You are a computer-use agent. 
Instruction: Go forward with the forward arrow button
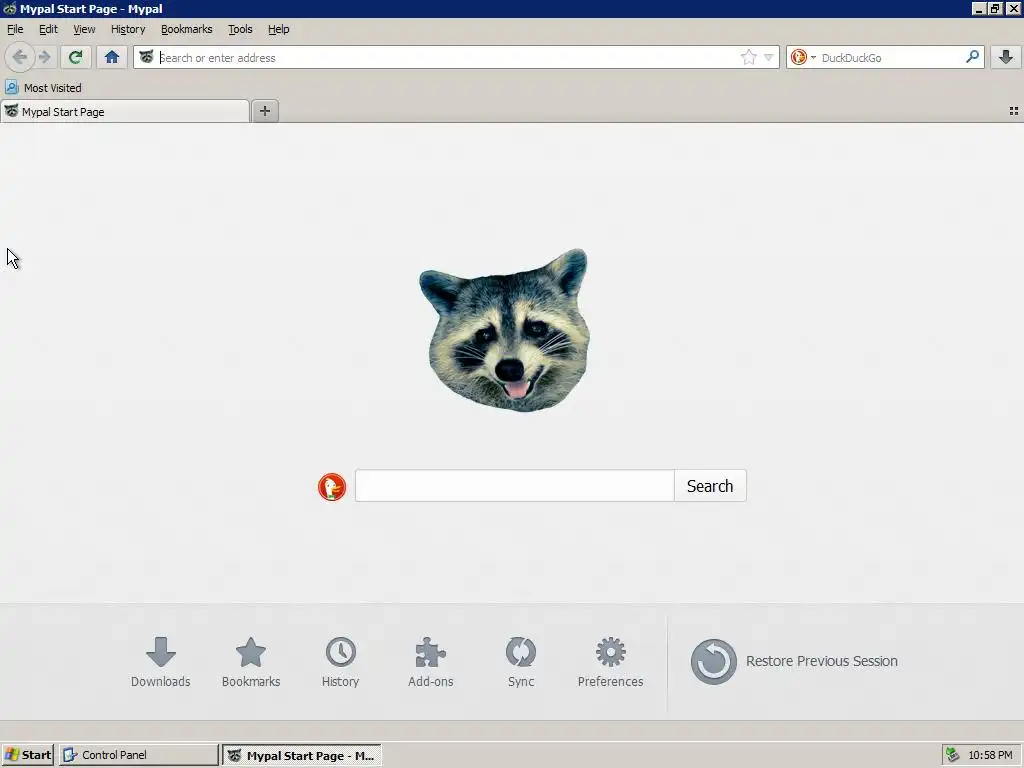coord(44,57)
